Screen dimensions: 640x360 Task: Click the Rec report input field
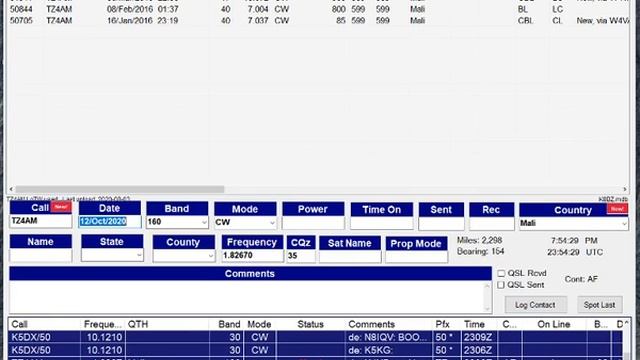[491, 223]
